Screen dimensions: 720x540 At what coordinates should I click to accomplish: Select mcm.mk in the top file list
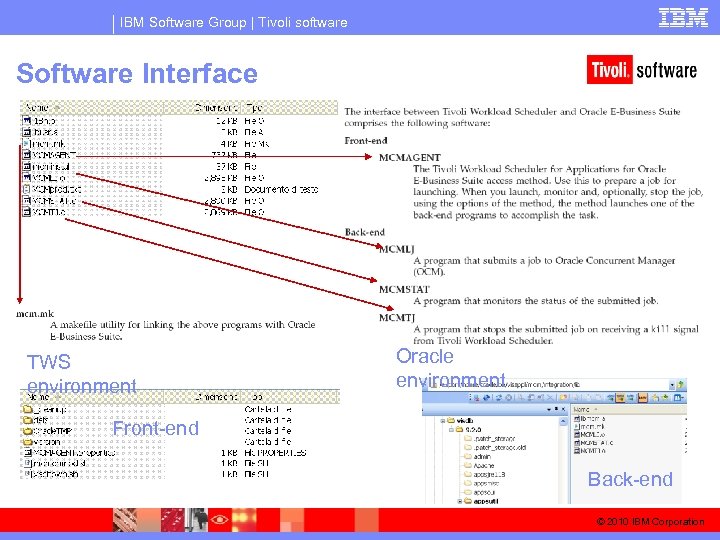coord(45,144)
